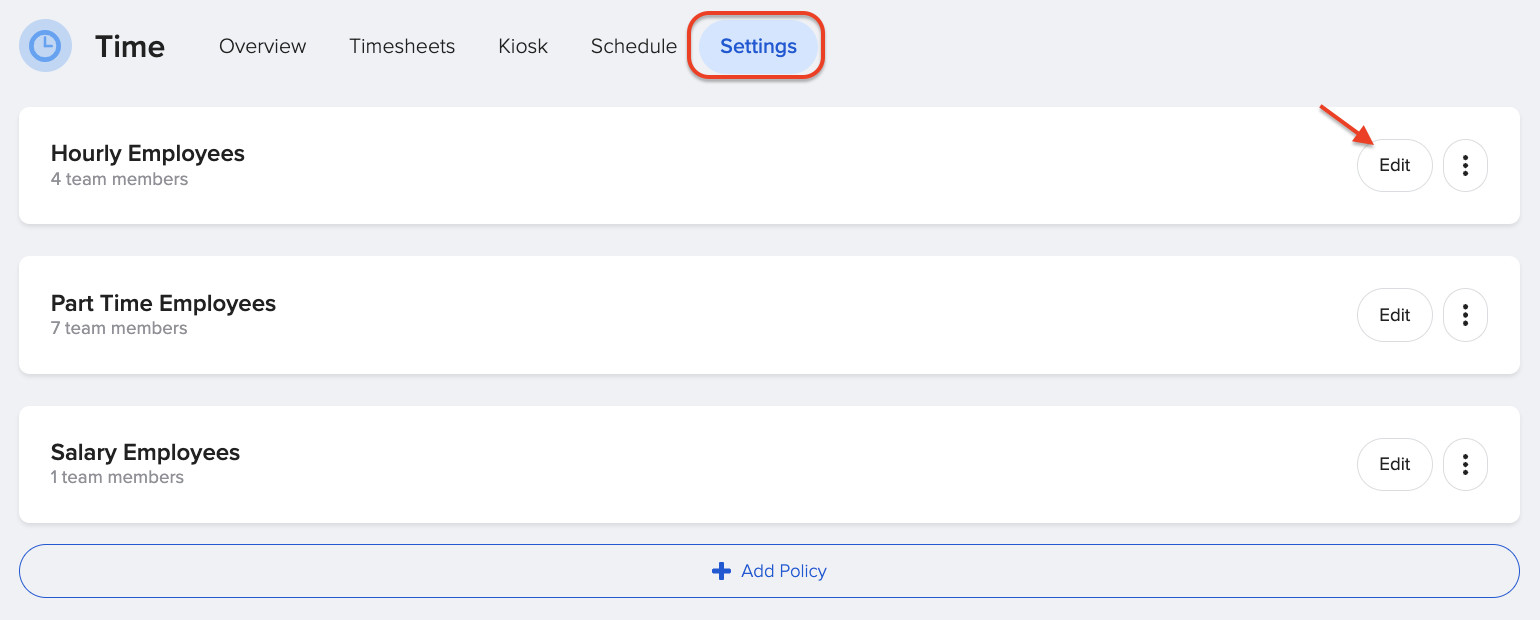Open the Schedule tab
1540x620 pixels.
[x=633, y=46]
